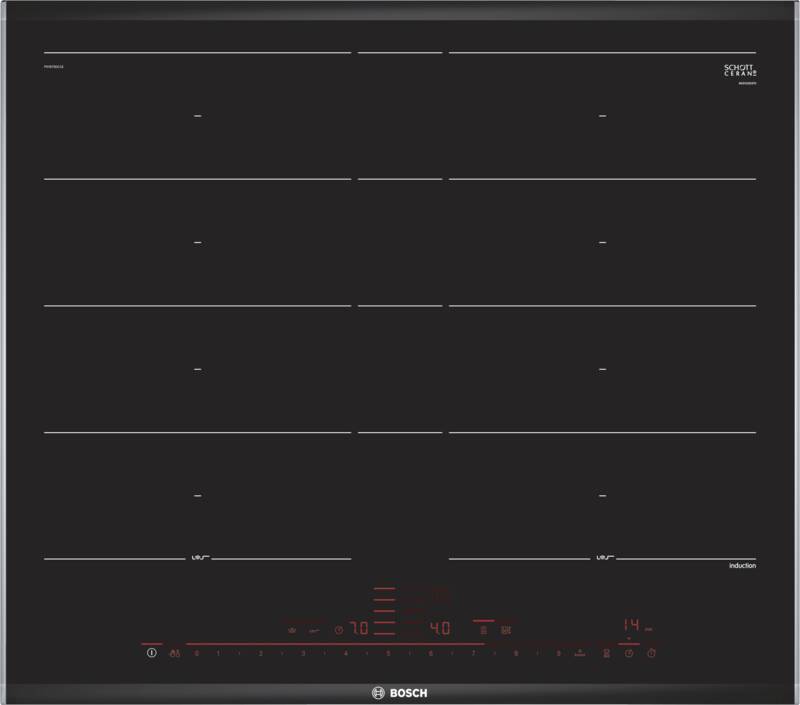Tap the sensor-frying symbol left of the pan icon
800x705 pixels.
point(292,631)
